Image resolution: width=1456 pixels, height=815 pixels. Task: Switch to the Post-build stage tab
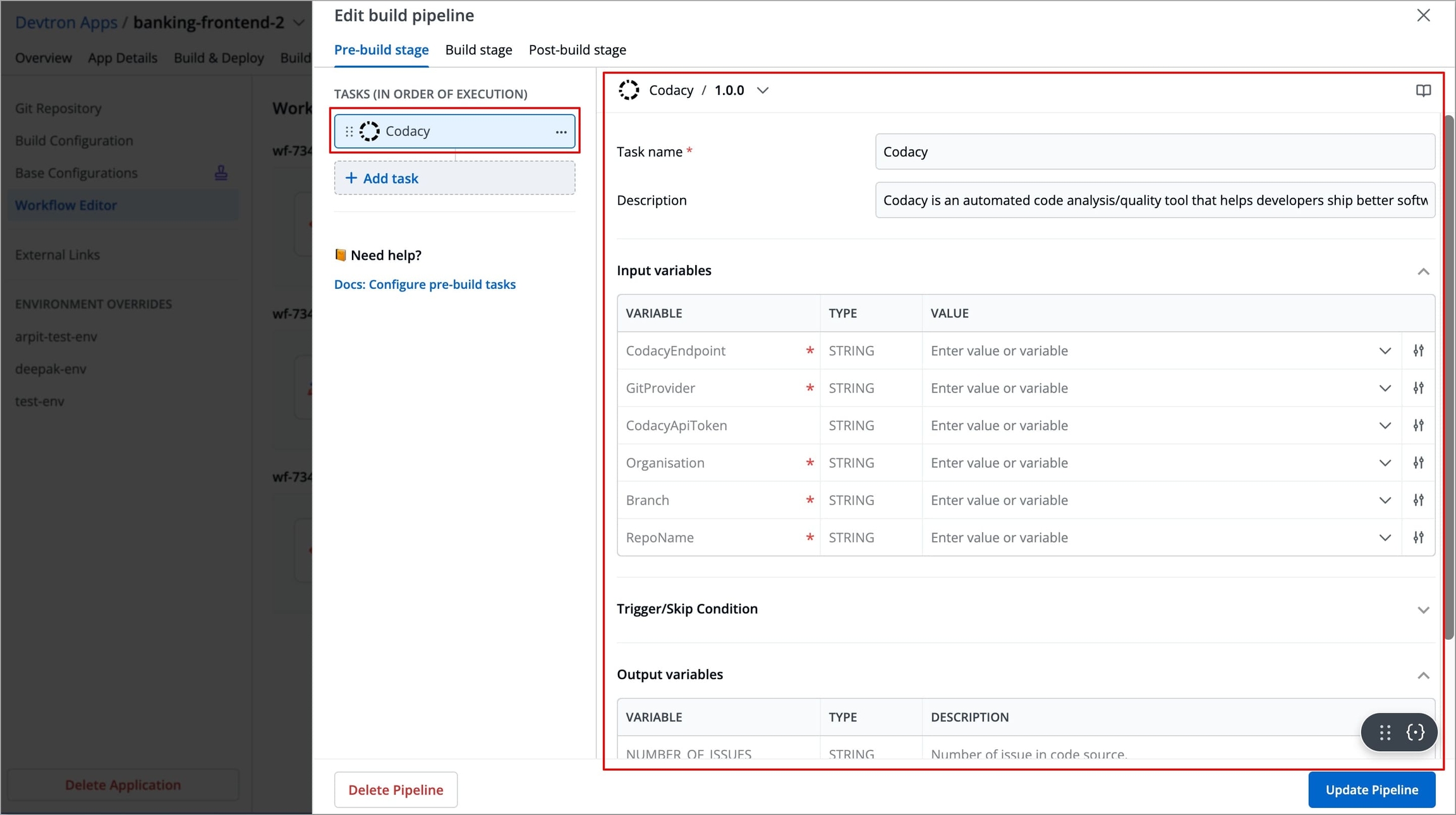point(577,50)
